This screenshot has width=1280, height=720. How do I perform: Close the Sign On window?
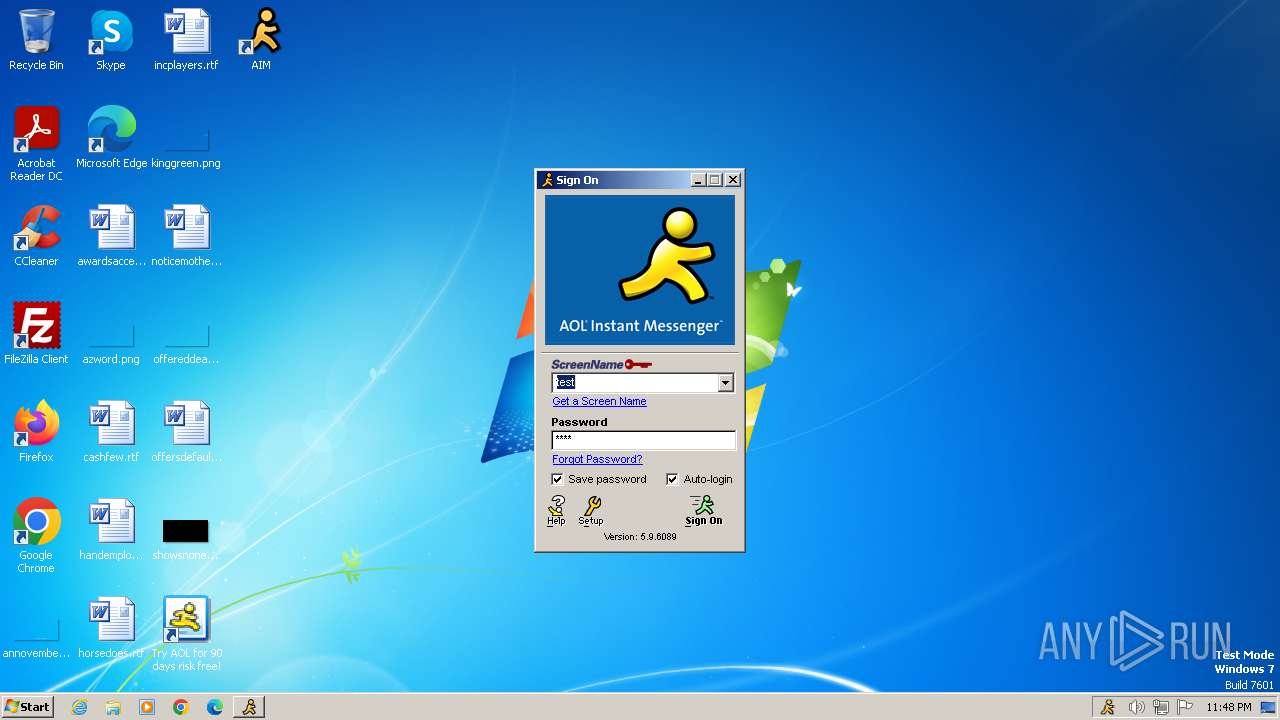733,180
